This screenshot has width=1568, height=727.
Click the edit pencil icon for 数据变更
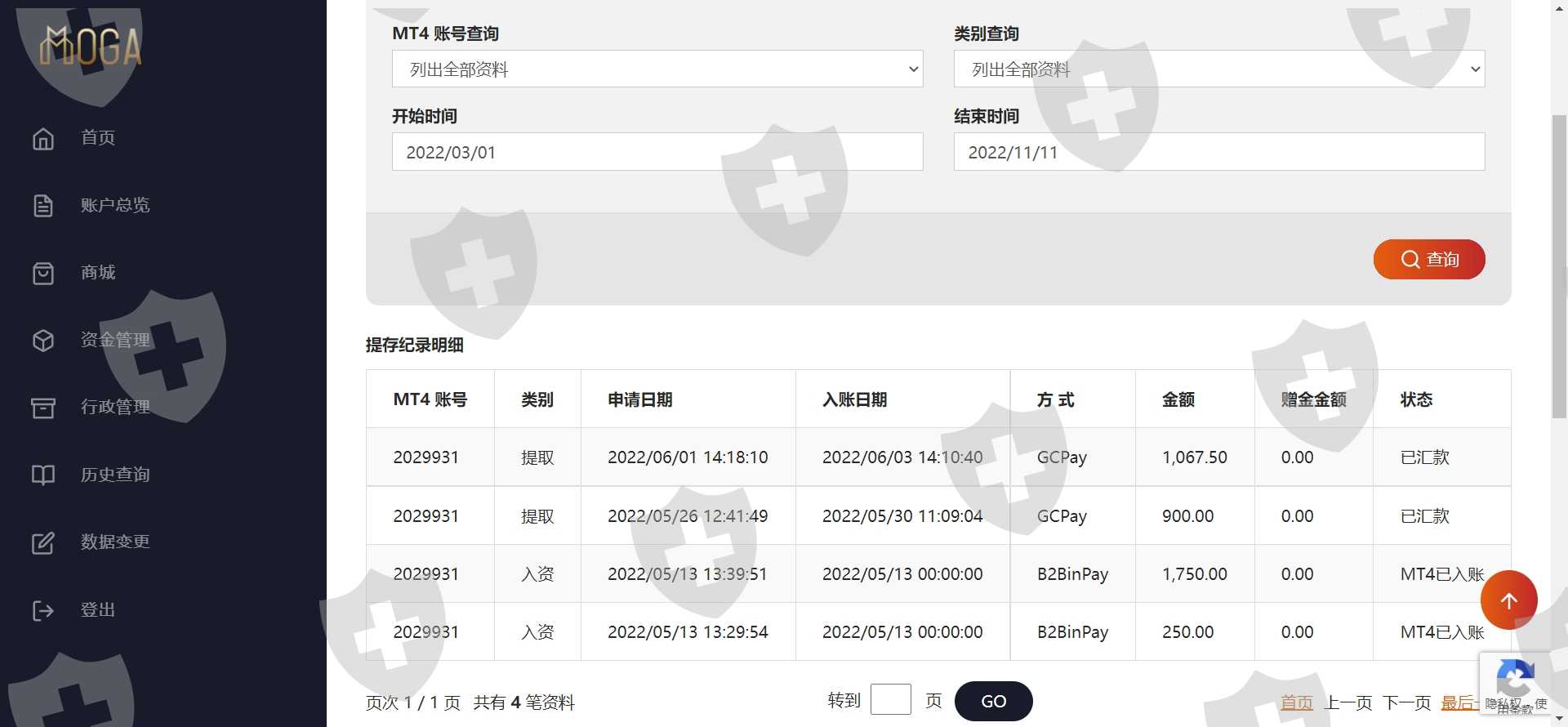pos(43,542)
